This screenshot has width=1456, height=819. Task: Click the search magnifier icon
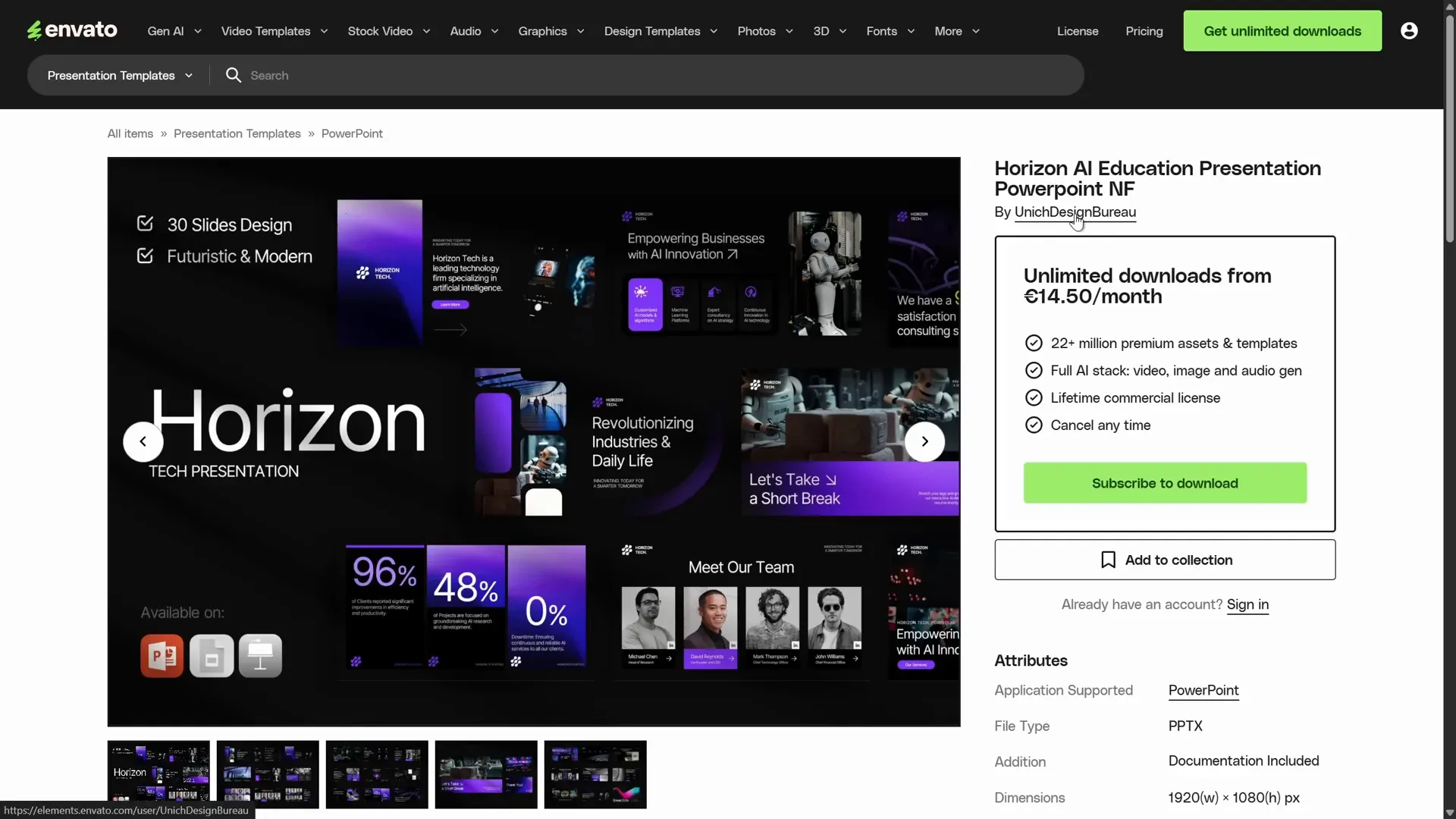[x=234, y=75]
